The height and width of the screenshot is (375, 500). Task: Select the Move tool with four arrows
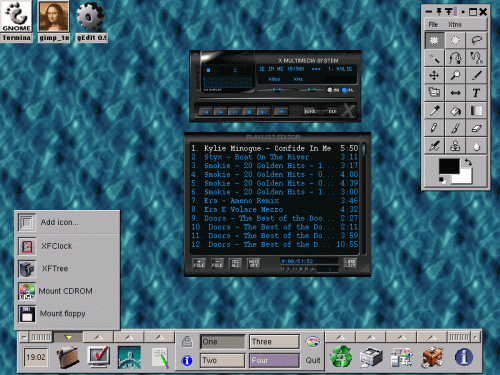[434, 75]
